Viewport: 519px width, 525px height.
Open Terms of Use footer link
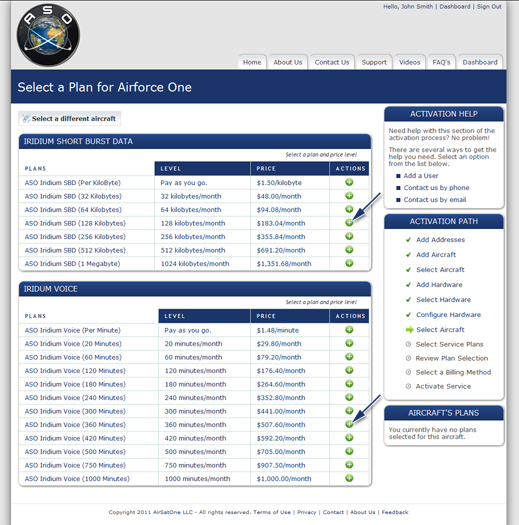[x=272, y=512]
